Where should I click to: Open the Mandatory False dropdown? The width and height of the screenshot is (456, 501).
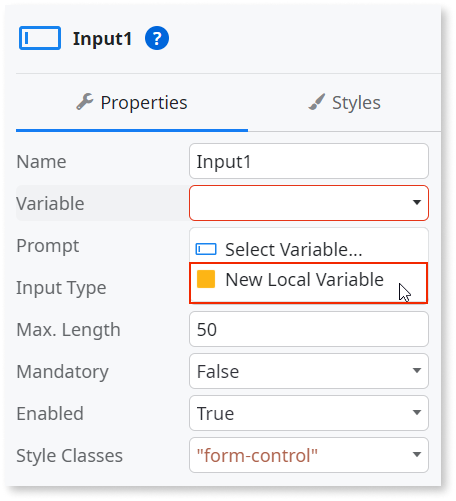pos(309,371)
